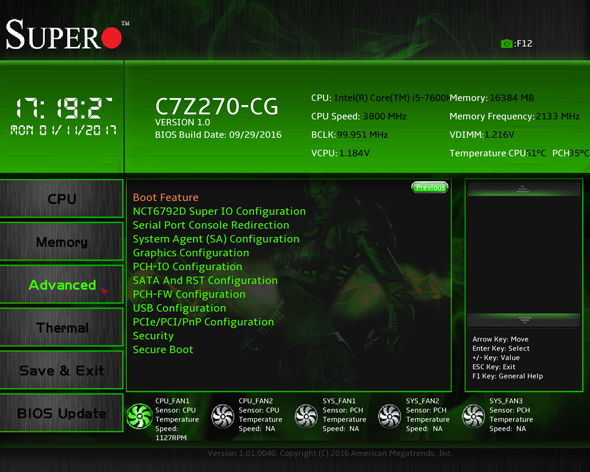Open SATA And RST Configuration
Viewport: 590px width, 472px height.
coord(205,280)
